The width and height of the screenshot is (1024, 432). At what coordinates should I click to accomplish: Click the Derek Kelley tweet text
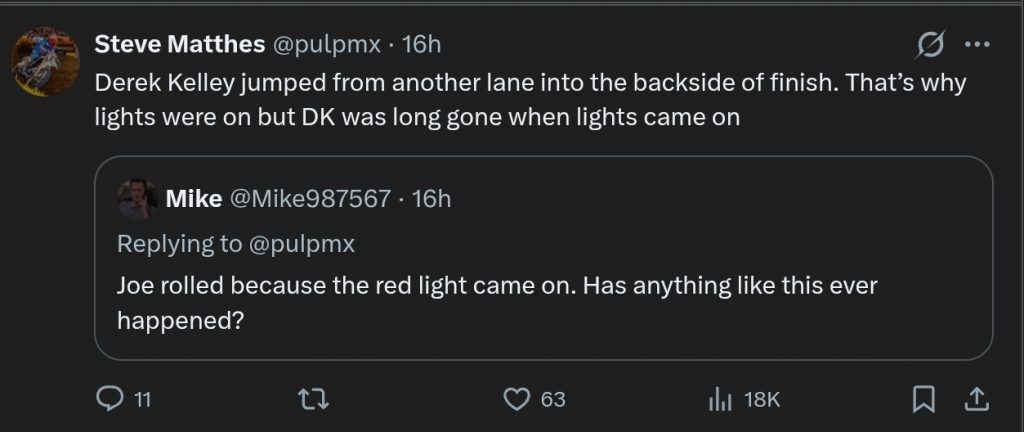pyautogui.click(x=530, y=99)
